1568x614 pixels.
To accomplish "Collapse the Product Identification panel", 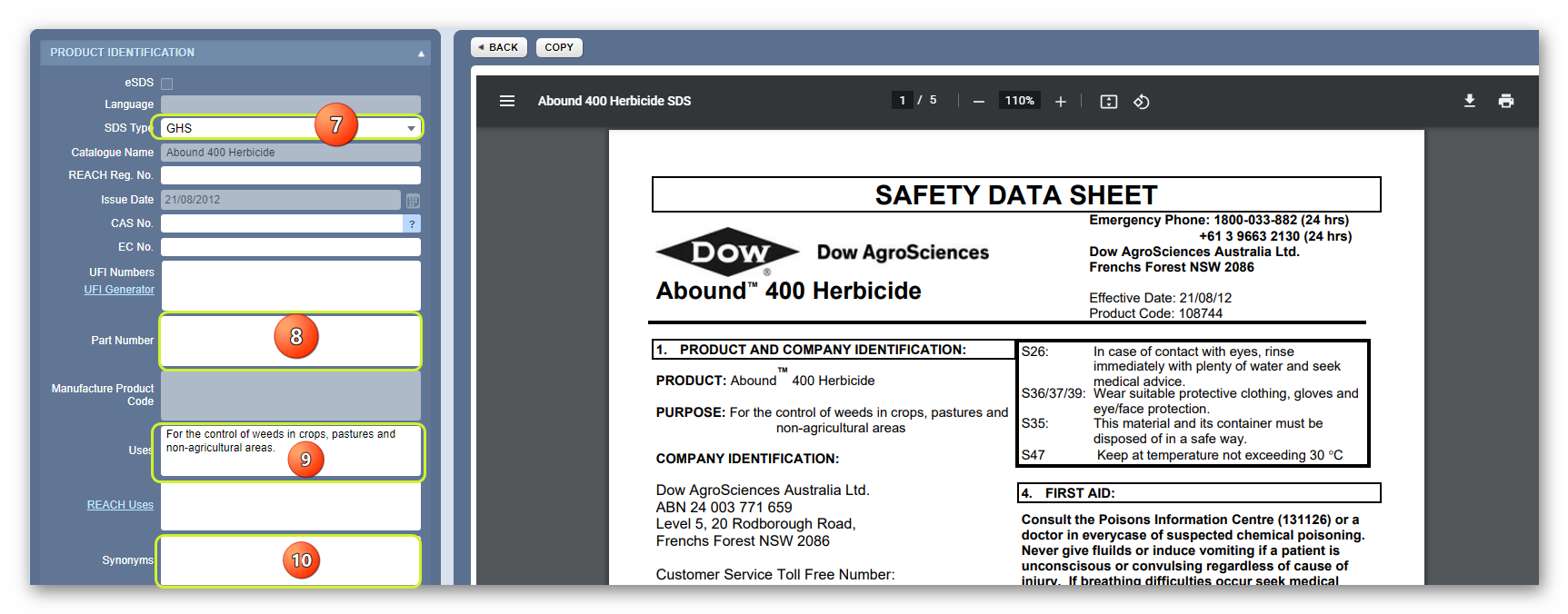I will [x=421, y=54].
